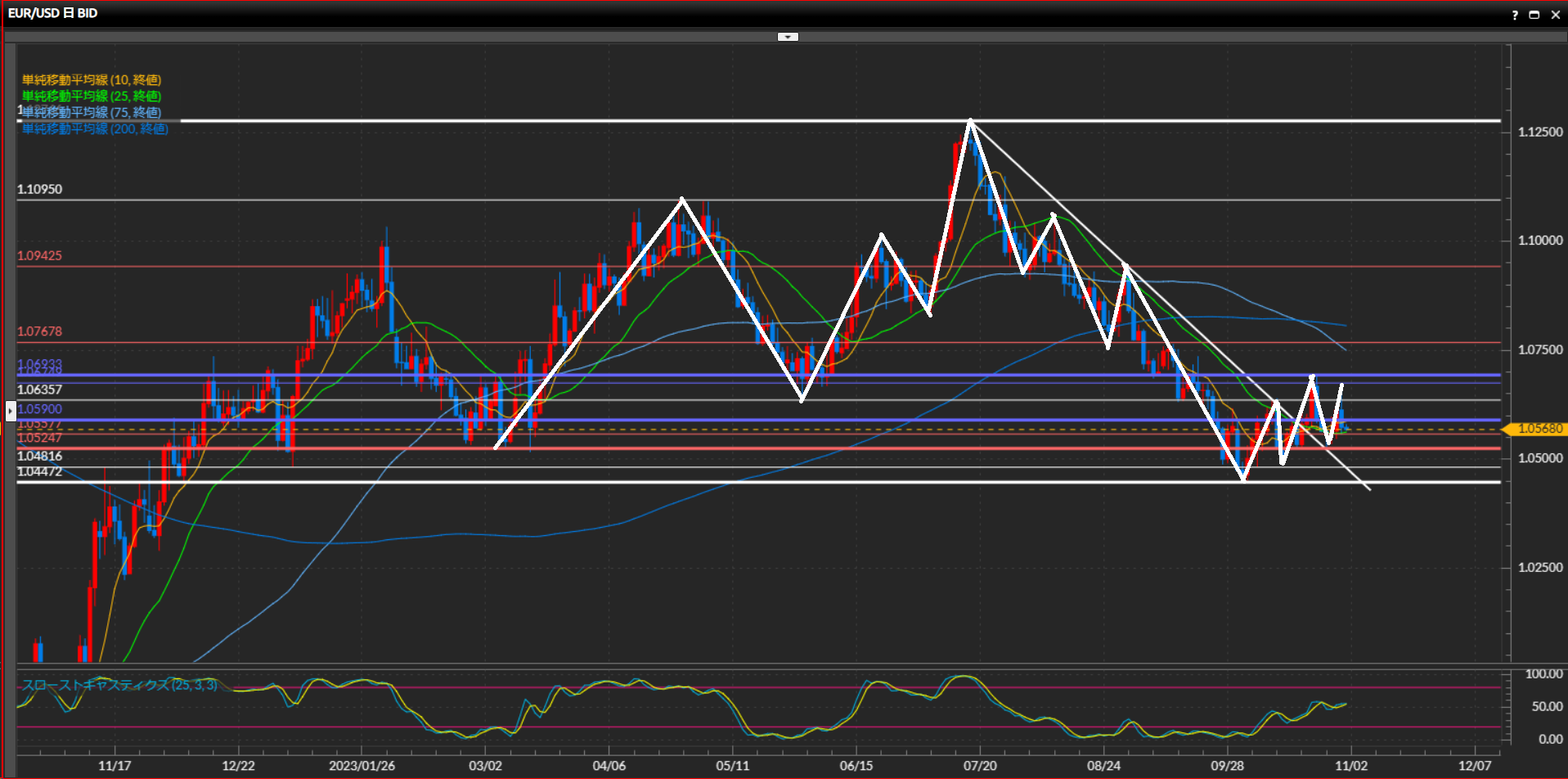This screenshot has width=1568, height=779.
Task: Select the red 1.07678 horizontal line label
Action: [39, 331]
